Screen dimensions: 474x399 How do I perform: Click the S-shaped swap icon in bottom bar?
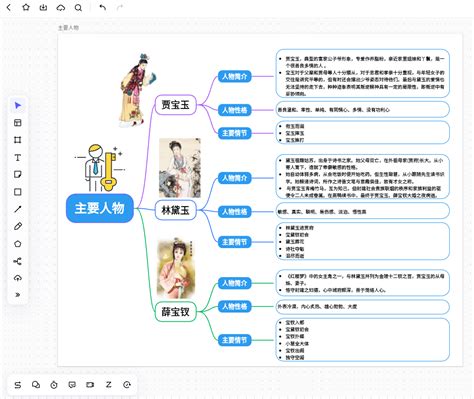coord(18,385)
